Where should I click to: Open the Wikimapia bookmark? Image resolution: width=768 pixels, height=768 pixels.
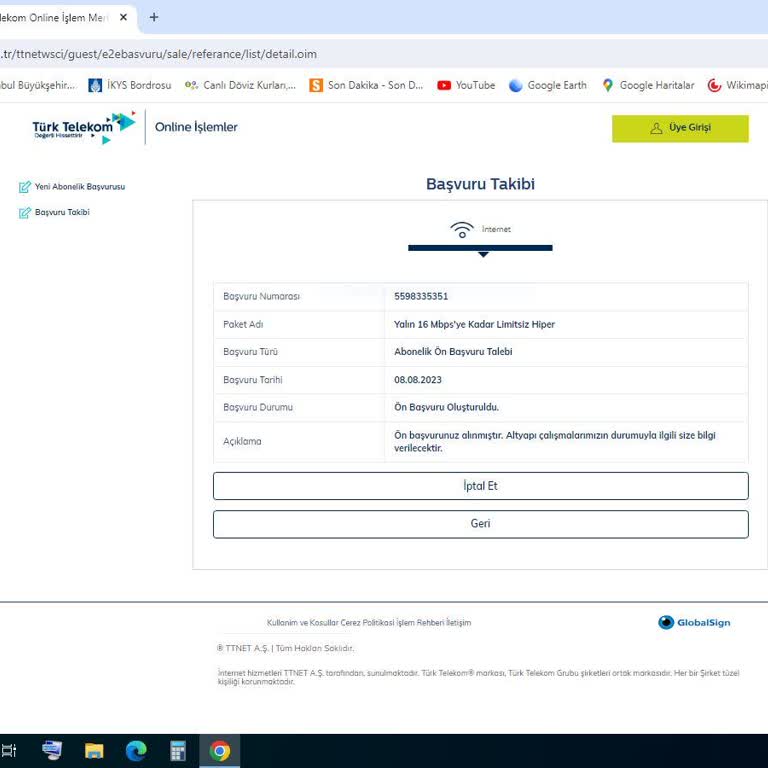click(737, 85)
